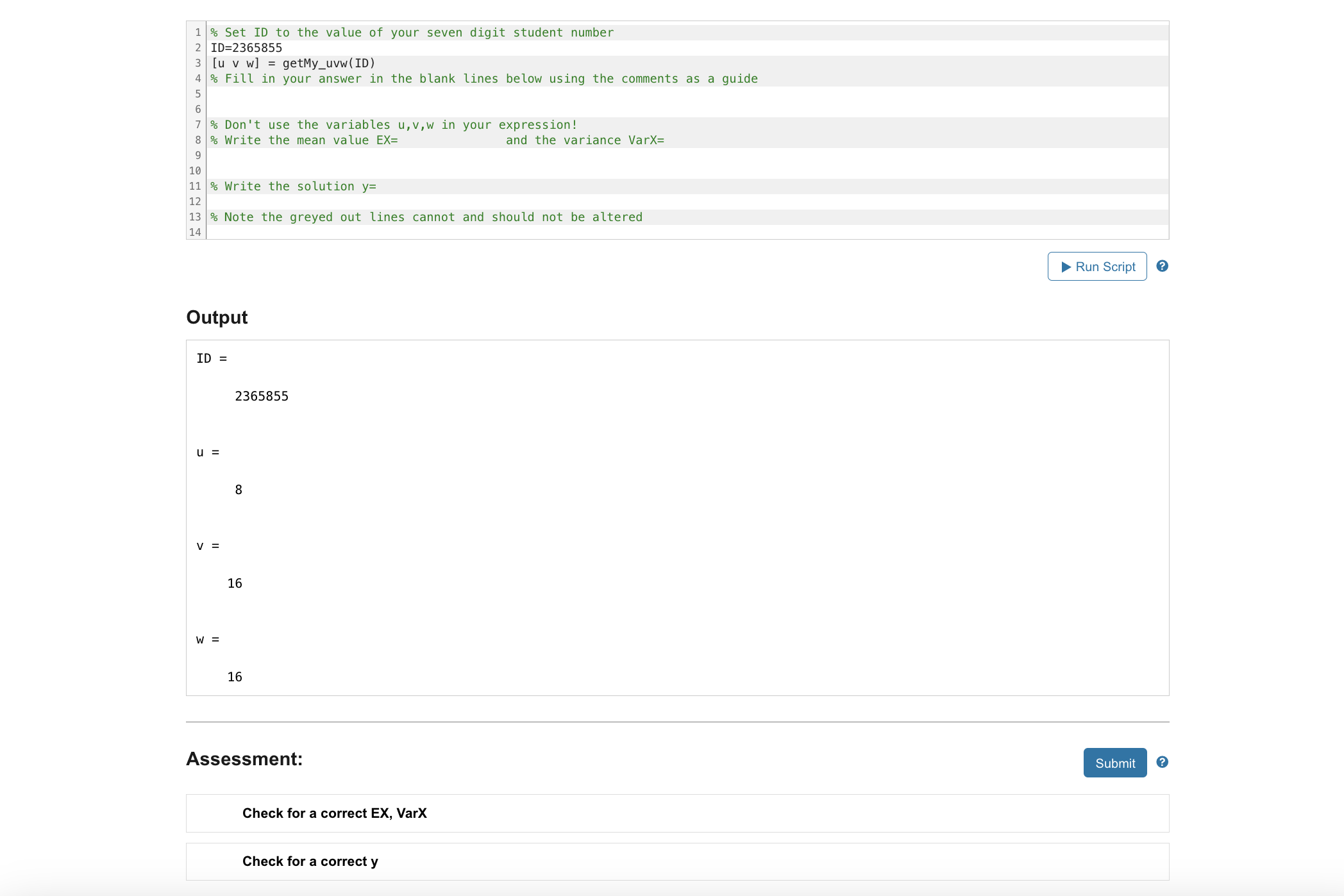
Task: Click the Run Script button
Action: 1096,267
